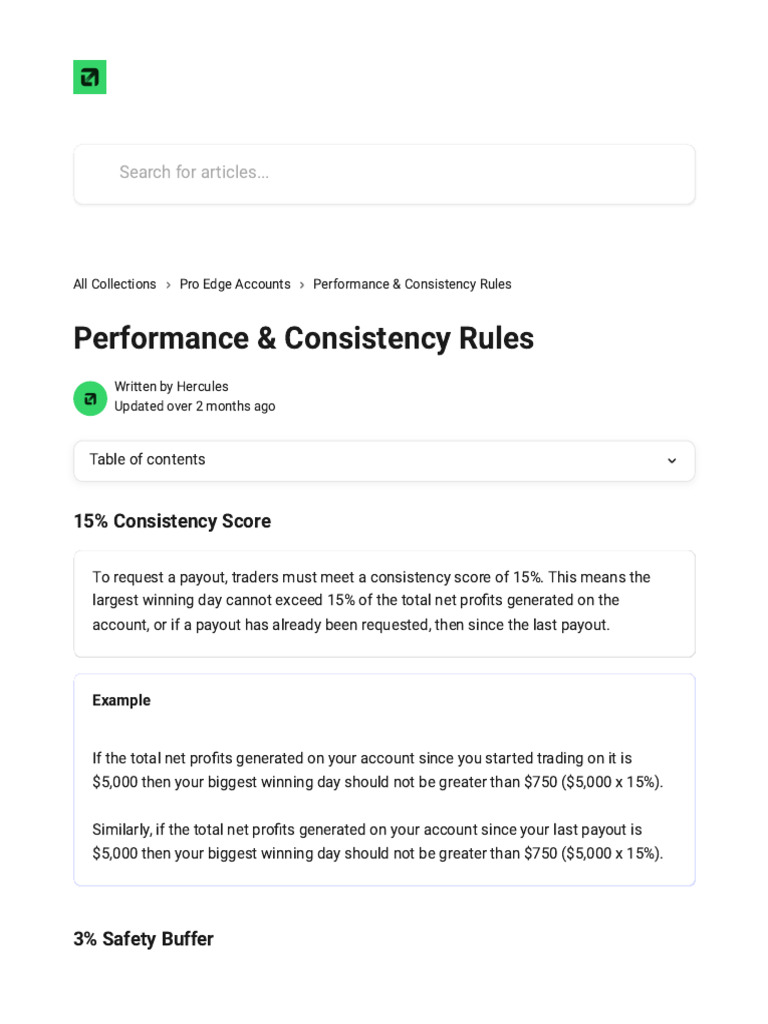Screen dimensions: 768x1024
Task: Jump to the 15% Consistency Score heading
Action: (172, 521)
